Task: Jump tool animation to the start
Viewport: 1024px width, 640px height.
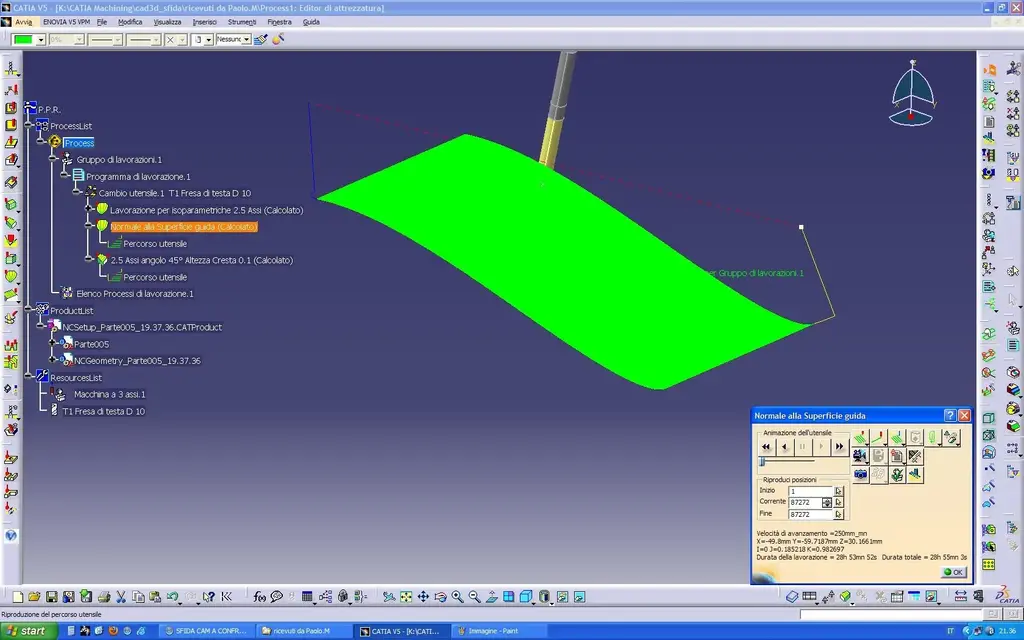Action: tap(767, 446)
